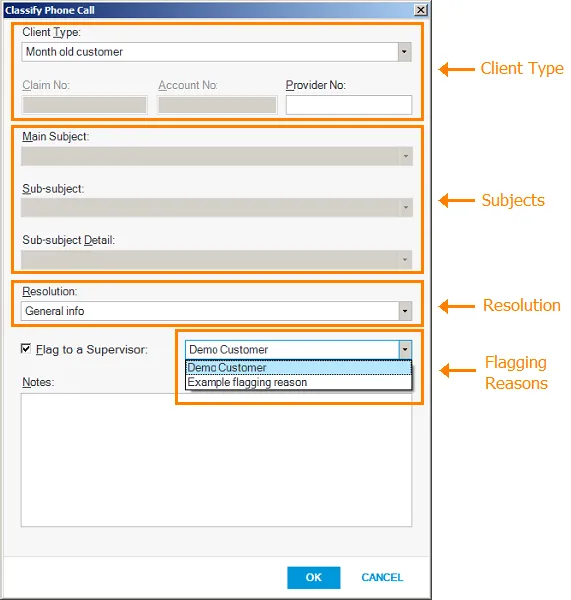Click the disabled Account No field

[217, 105]
